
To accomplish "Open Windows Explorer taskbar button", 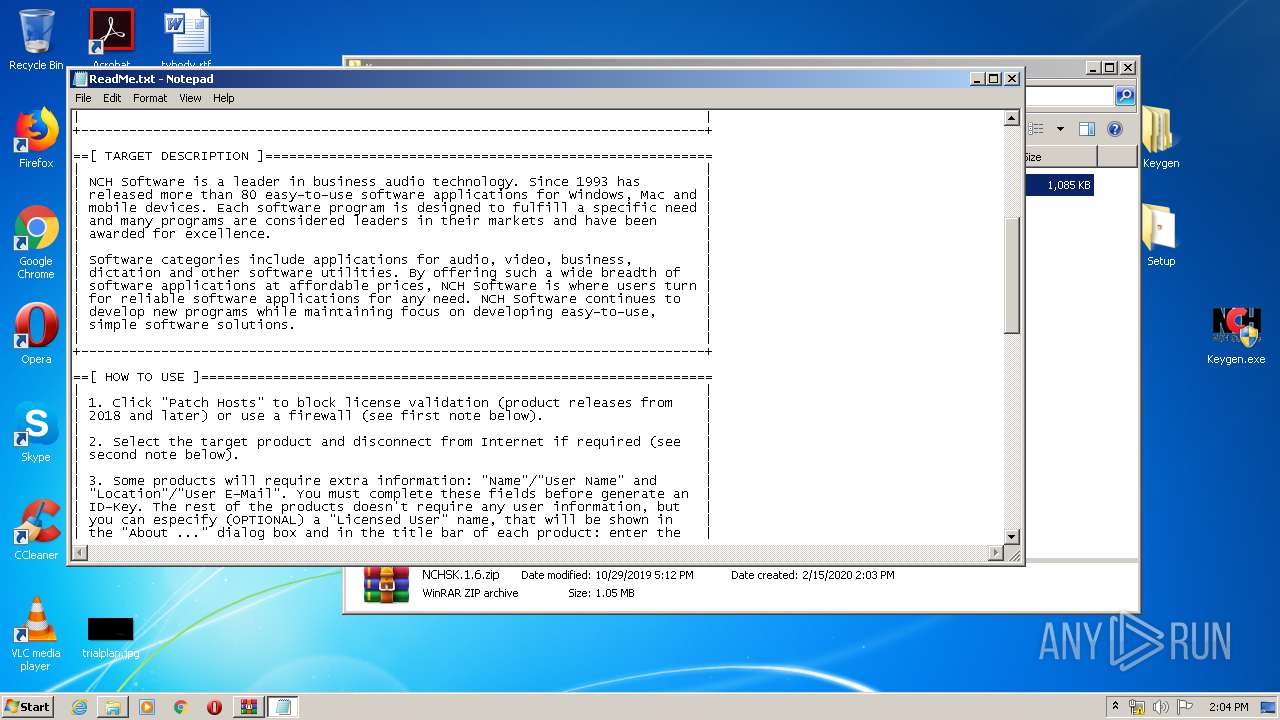I will click(113, 707).
